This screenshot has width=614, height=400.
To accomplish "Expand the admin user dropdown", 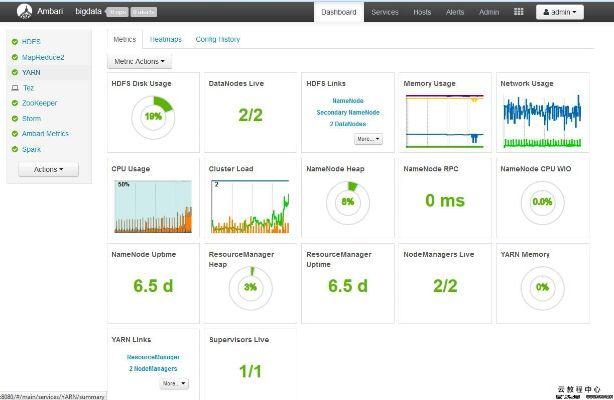I will click(560, 12).
